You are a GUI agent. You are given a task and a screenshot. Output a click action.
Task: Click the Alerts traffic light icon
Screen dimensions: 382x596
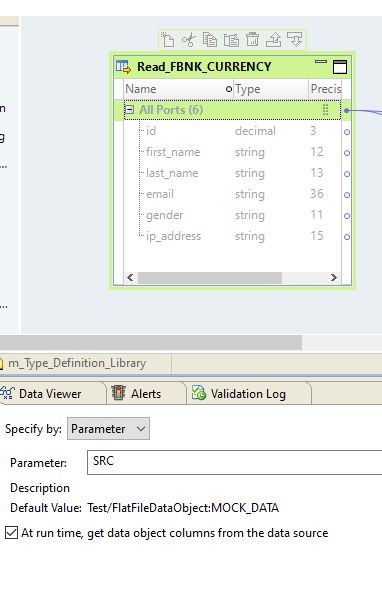tap(119, 393)
